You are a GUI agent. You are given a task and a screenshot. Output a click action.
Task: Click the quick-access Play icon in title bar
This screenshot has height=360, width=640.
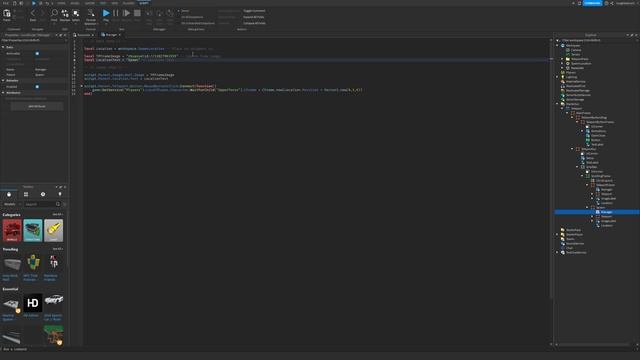pyautogui.click(x=33, y=3)
